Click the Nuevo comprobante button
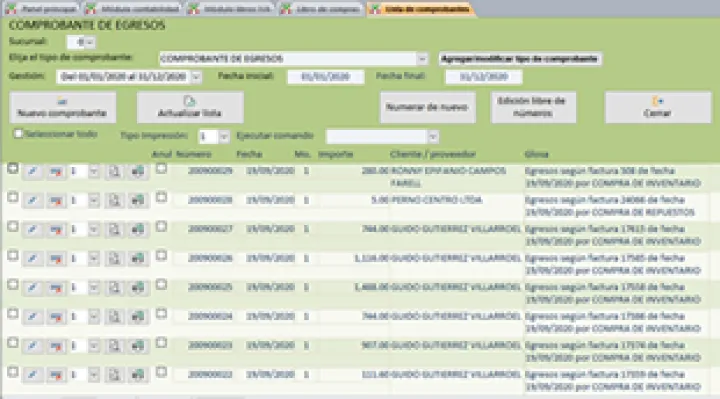Image resolution: width=720 pixels, height=399 pixels. (62, 107)
